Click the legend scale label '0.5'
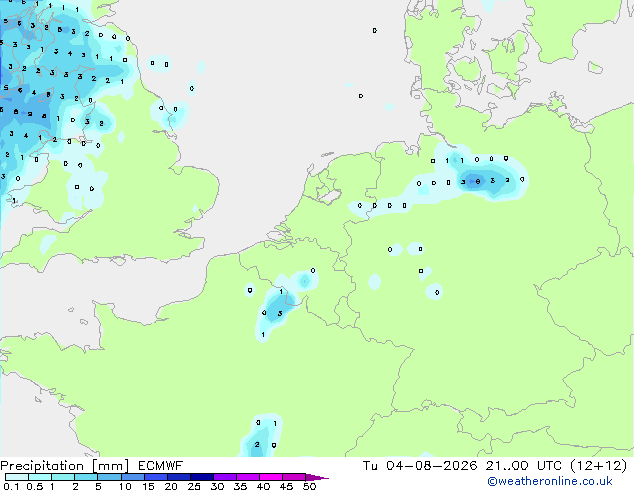 click(x=35, y=486)
